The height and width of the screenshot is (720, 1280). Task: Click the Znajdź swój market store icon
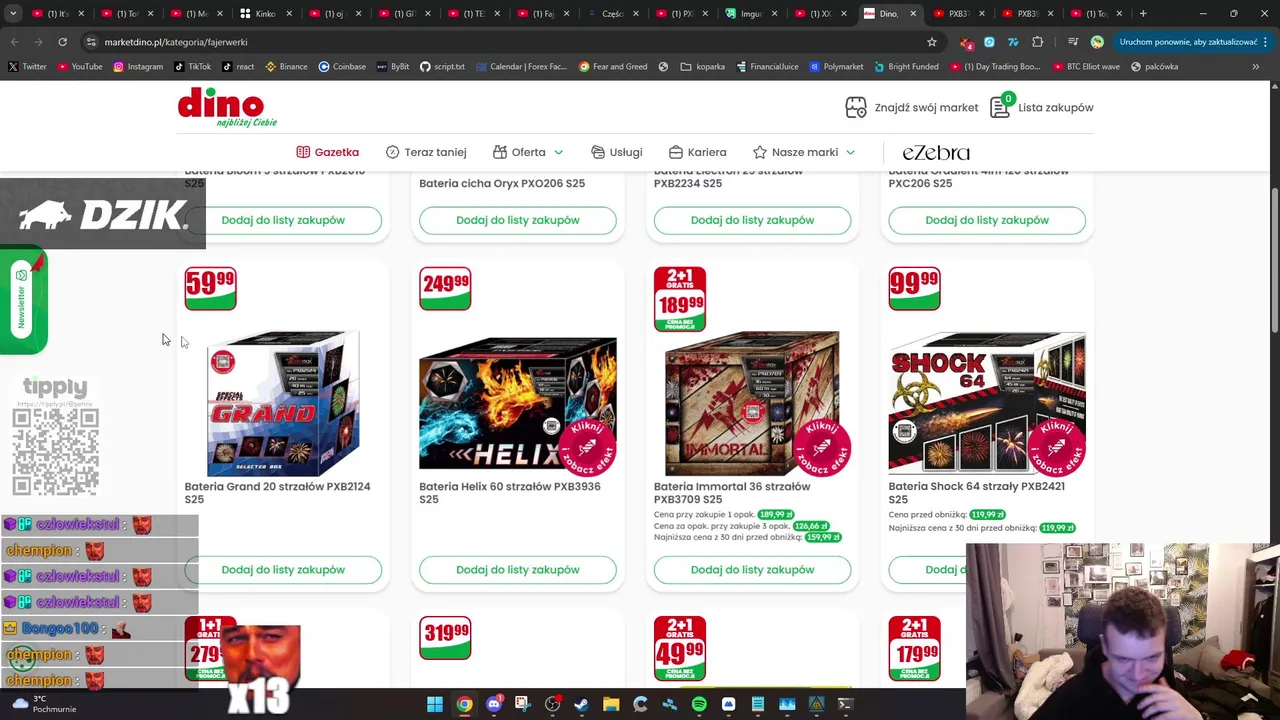tap(855, 107)
